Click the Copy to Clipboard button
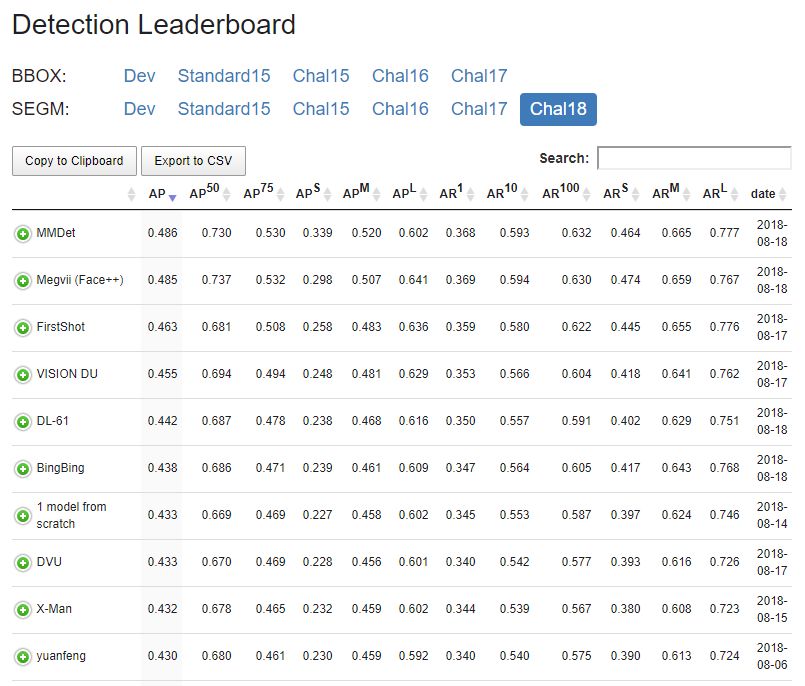 (74, 161)
